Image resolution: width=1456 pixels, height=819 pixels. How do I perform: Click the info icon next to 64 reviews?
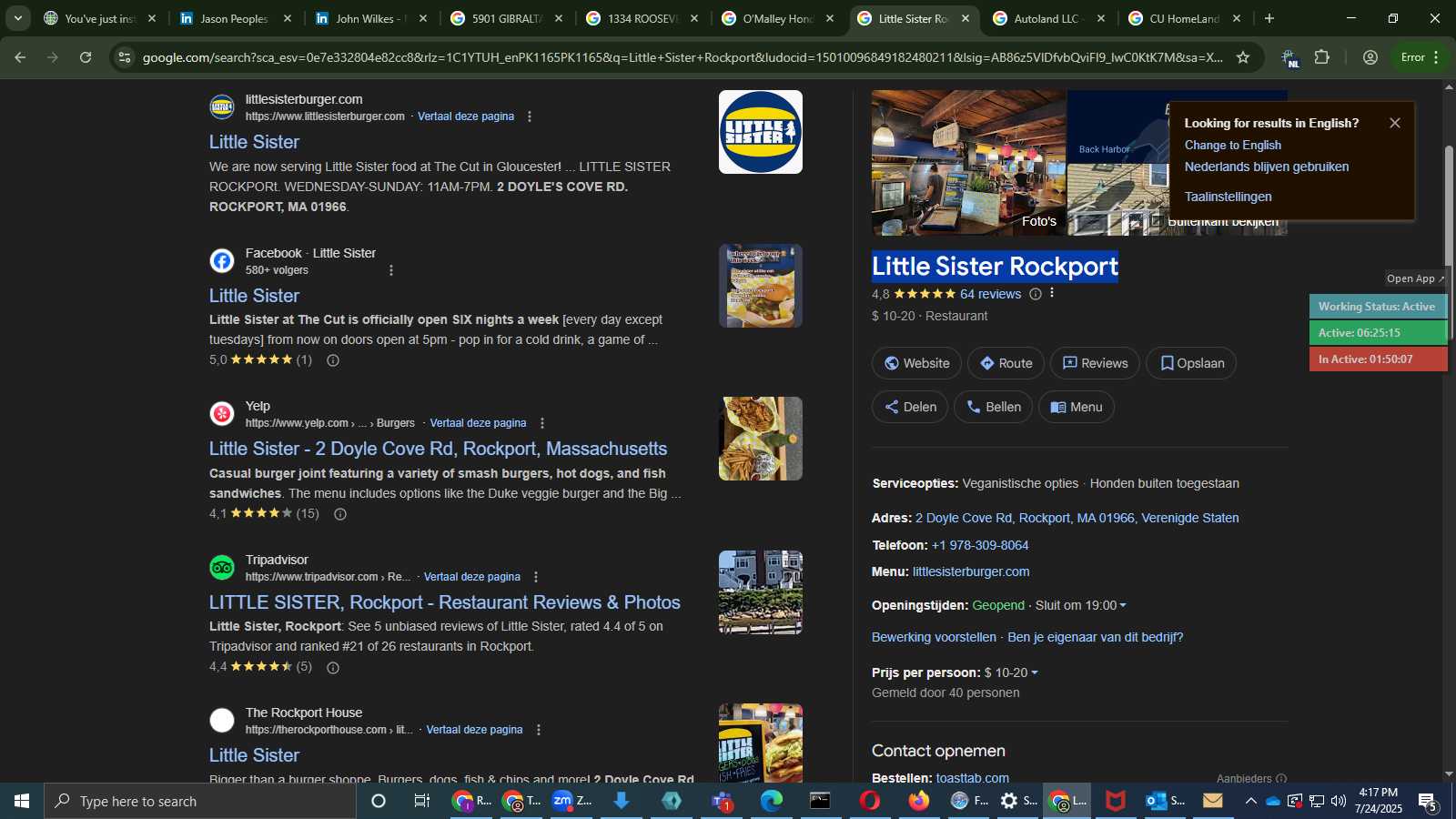(1035, 294)
